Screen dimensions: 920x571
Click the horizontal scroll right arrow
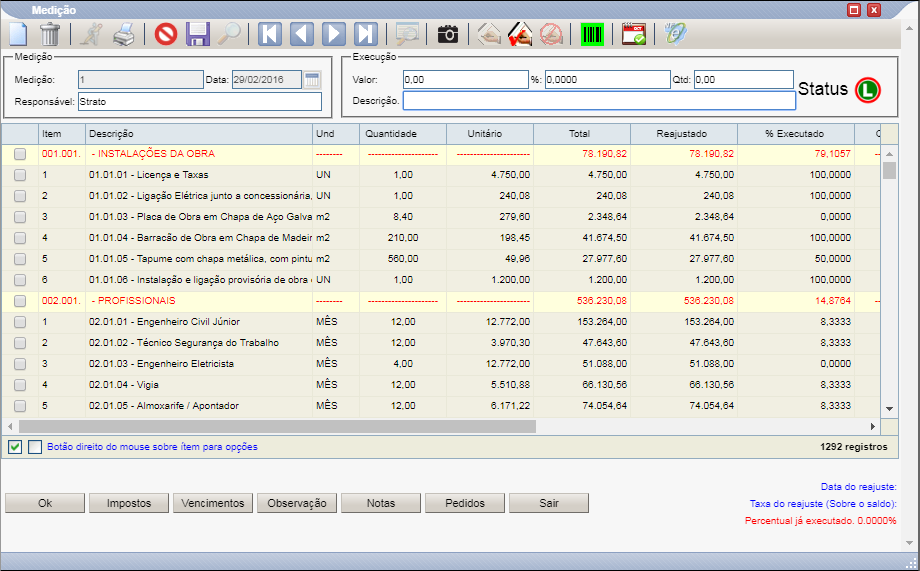(873, 427)
